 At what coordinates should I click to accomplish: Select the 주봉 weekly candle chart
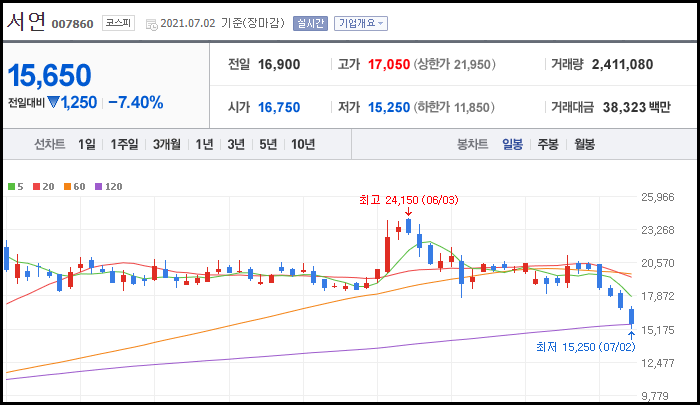click(x=548, y=144)
